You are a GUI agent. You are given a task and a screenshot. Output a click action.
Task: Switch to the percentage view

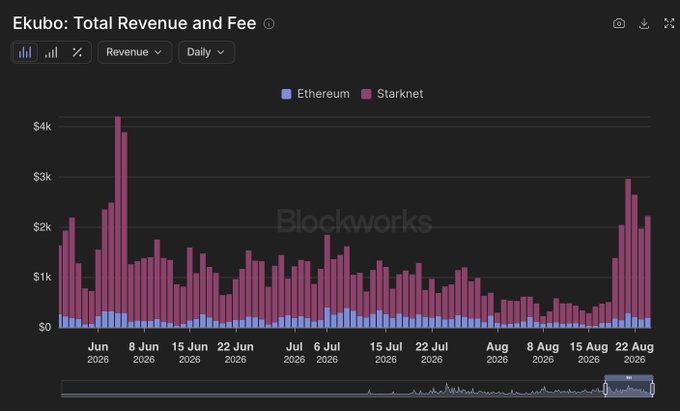point(77,52)
